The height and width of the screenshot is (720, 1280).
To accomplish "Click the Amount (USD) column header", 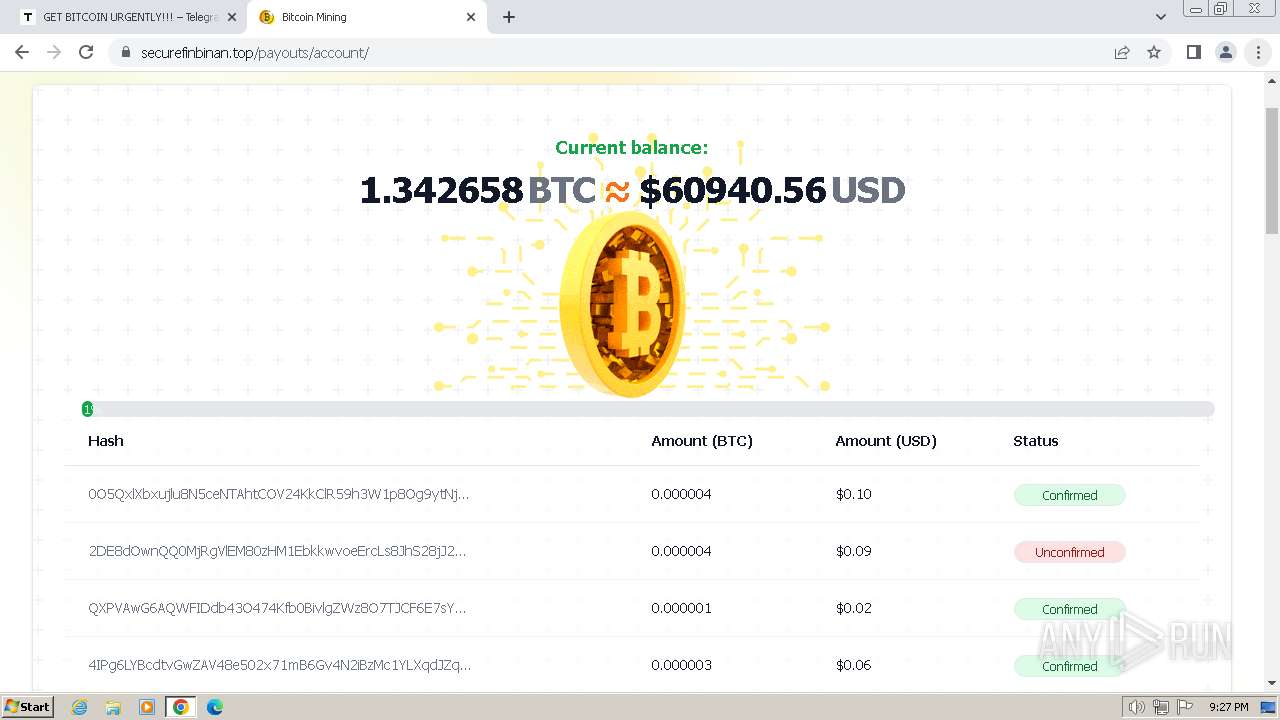I will tap(886, 441).
